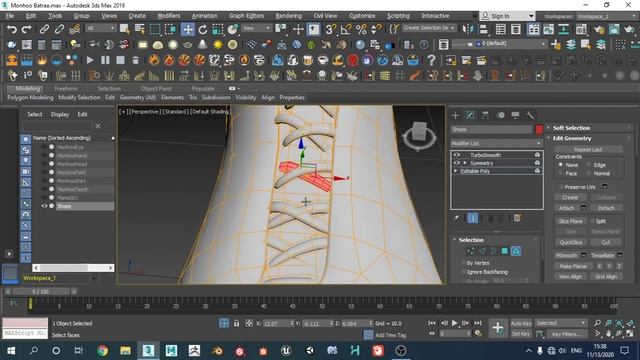Open the Graph Editors menu
Screen dimensions: 640x360
pyautogui.click(x=247, y=16)
